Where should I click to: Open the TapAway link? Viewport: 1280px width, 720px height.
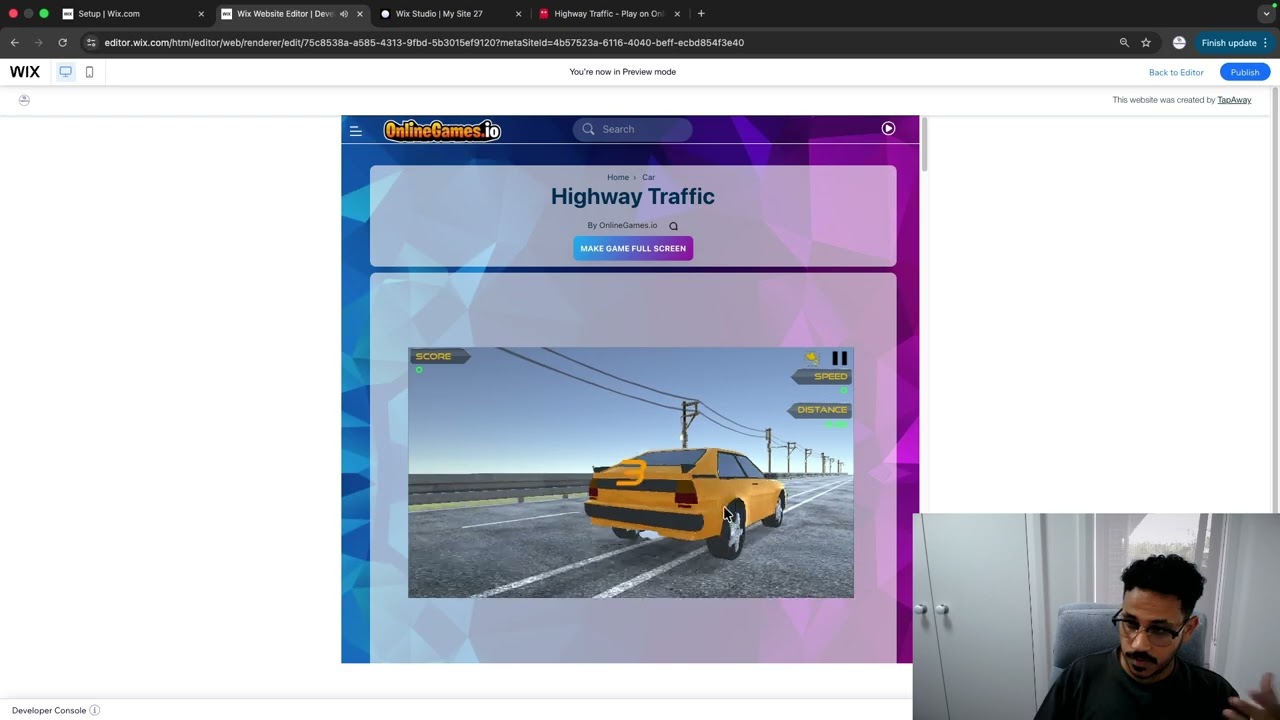click(x=1234, y=100)
